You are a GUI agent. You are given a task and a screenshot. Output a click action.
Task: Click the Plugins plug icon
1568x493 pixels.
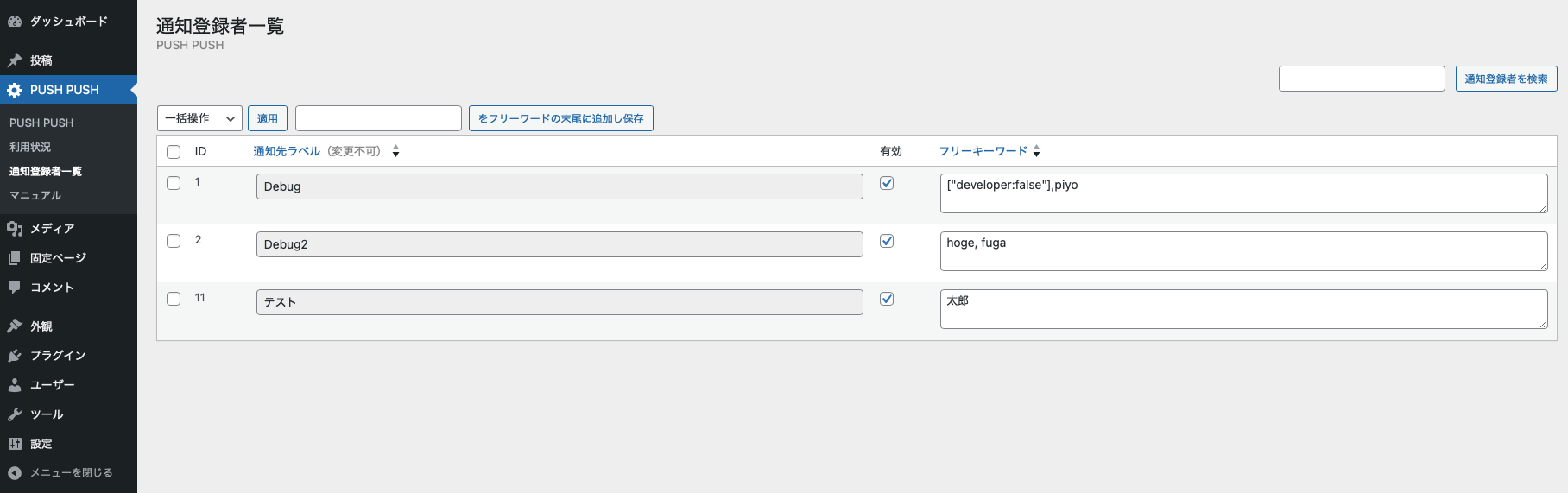(x=15, y=356)
